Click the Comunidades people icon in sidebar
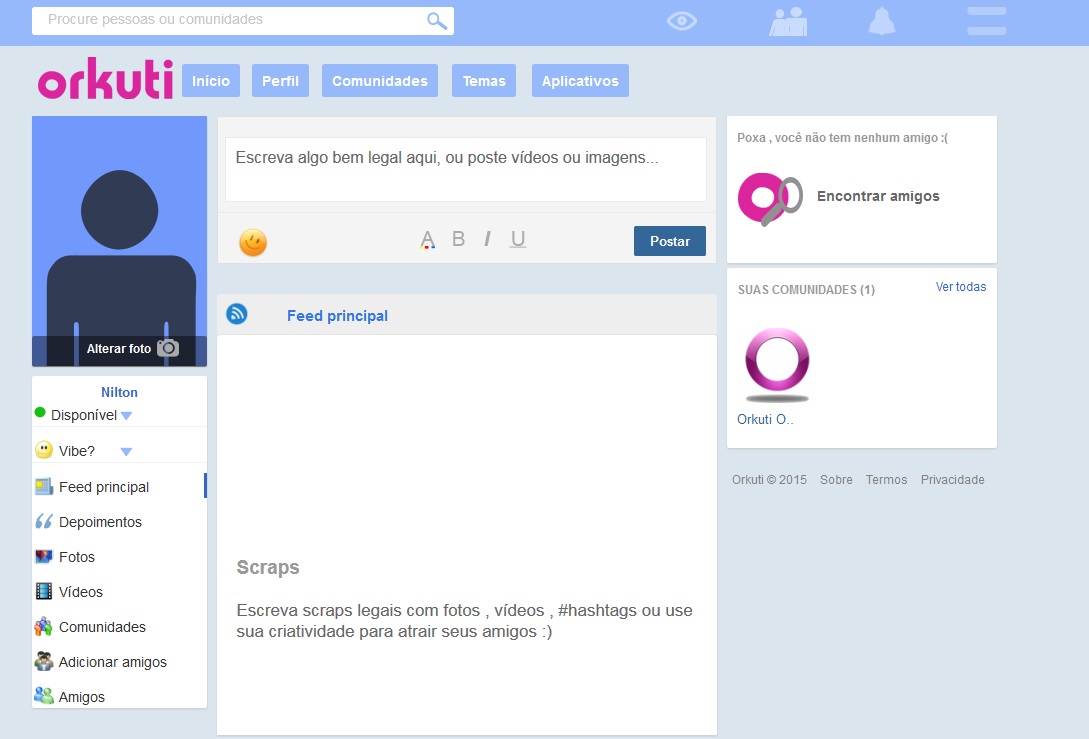1089x739 pixels. tap(44, 626)
